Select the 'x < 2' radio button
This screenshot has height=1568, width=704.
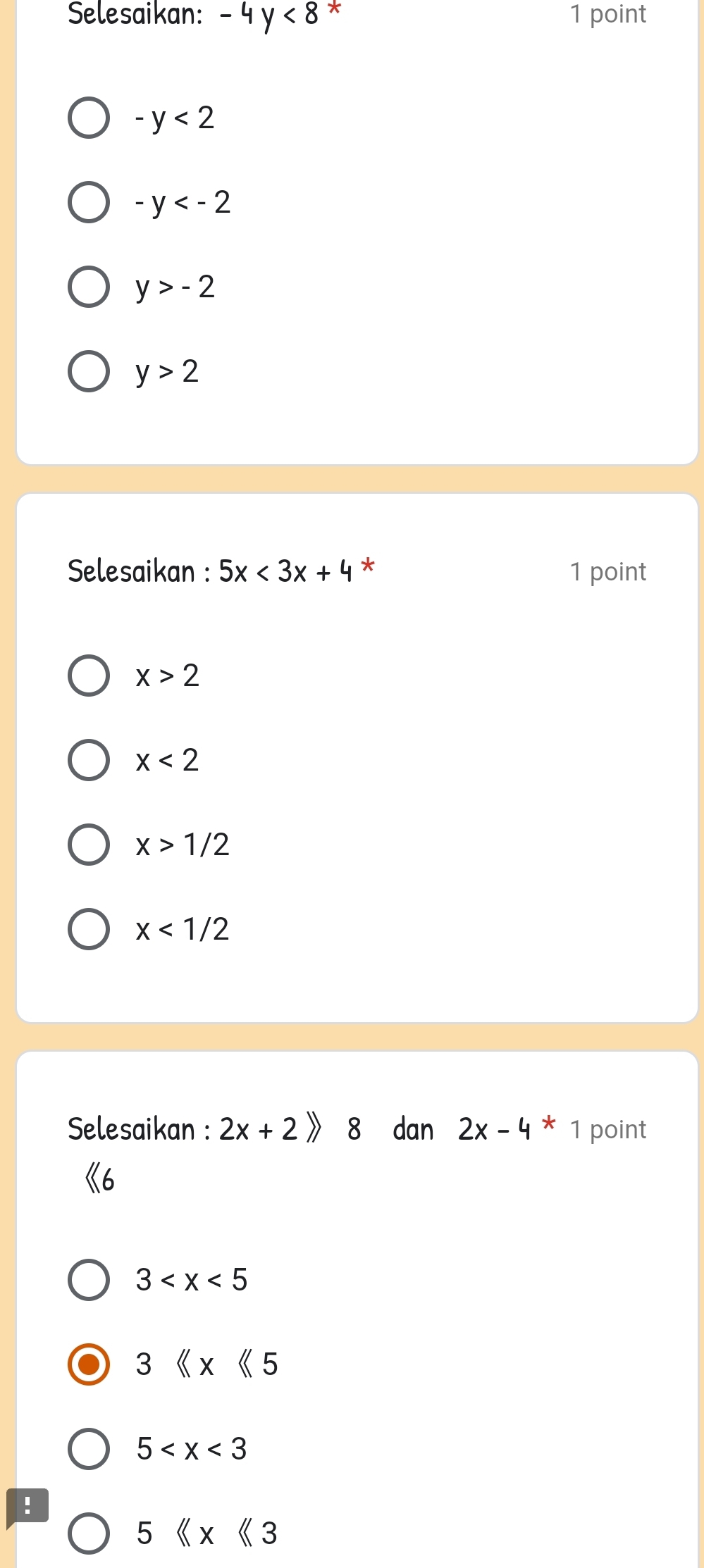click(89, 760)
